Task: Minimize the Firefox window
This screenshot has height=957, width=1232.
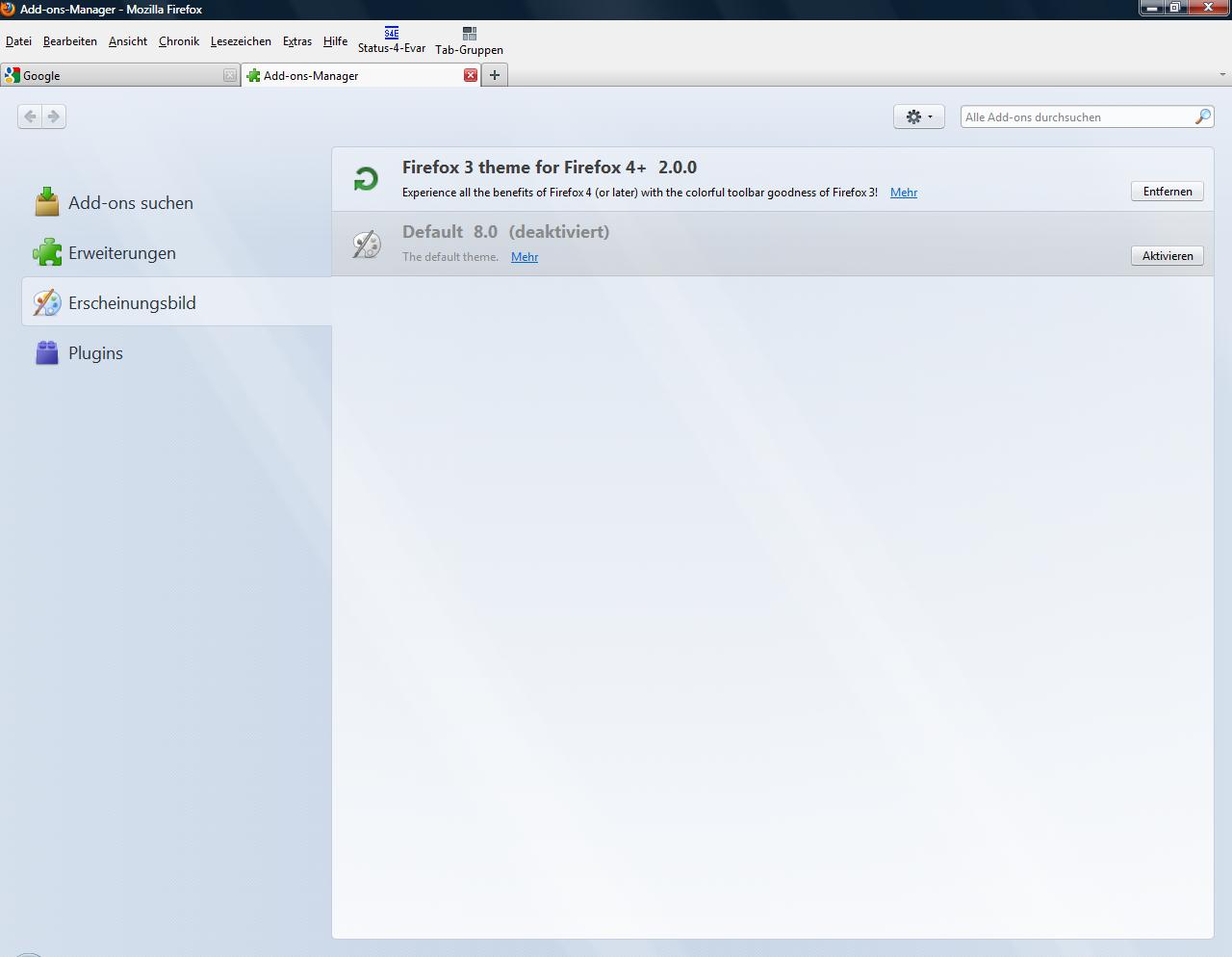Action: point(1152,8)
